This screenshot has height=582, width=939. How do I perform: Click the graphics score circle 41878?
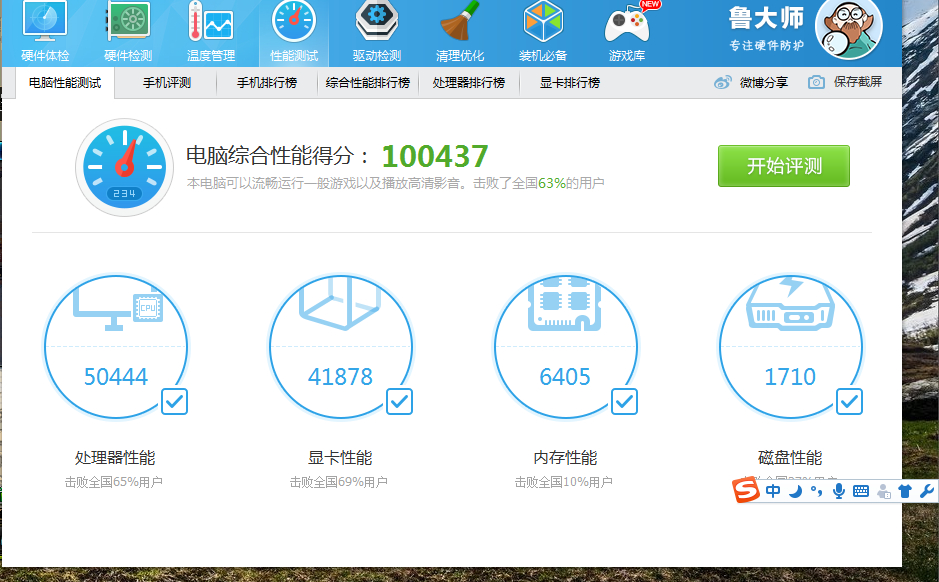[x=341, y=347]
